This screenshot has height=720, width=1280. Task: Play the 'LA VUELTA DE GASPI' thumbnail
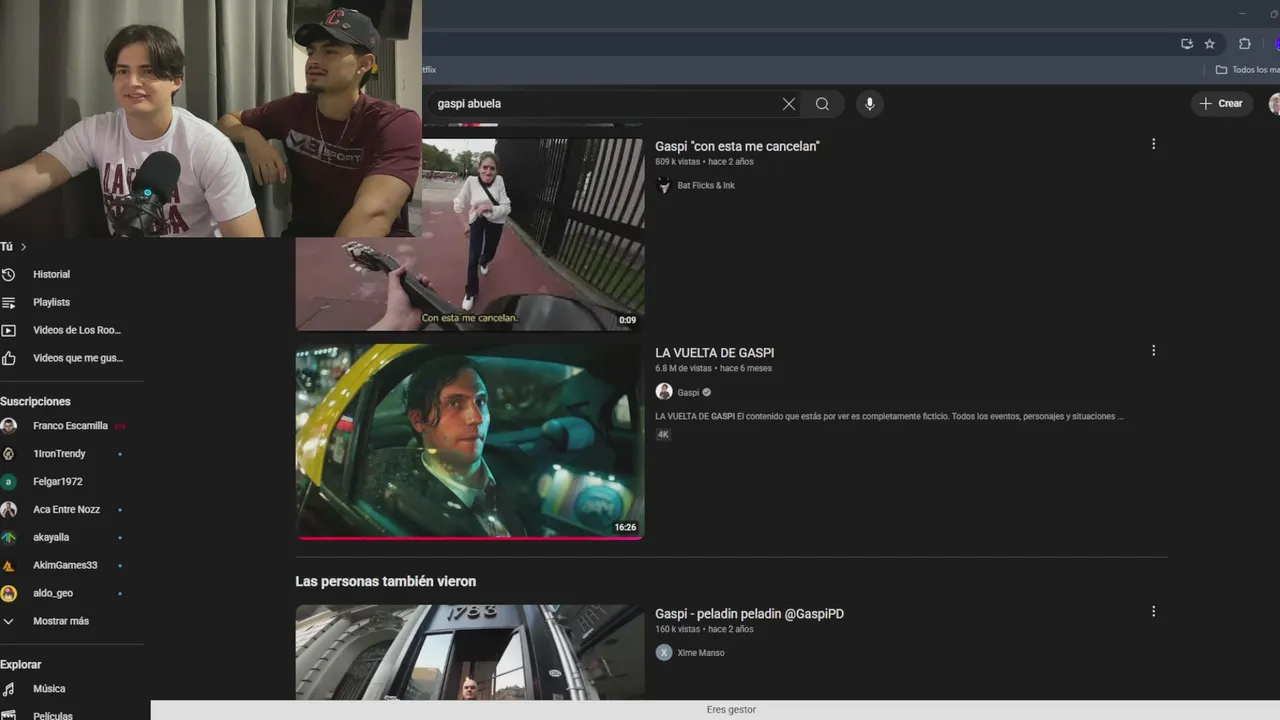(x=470, y=442)
